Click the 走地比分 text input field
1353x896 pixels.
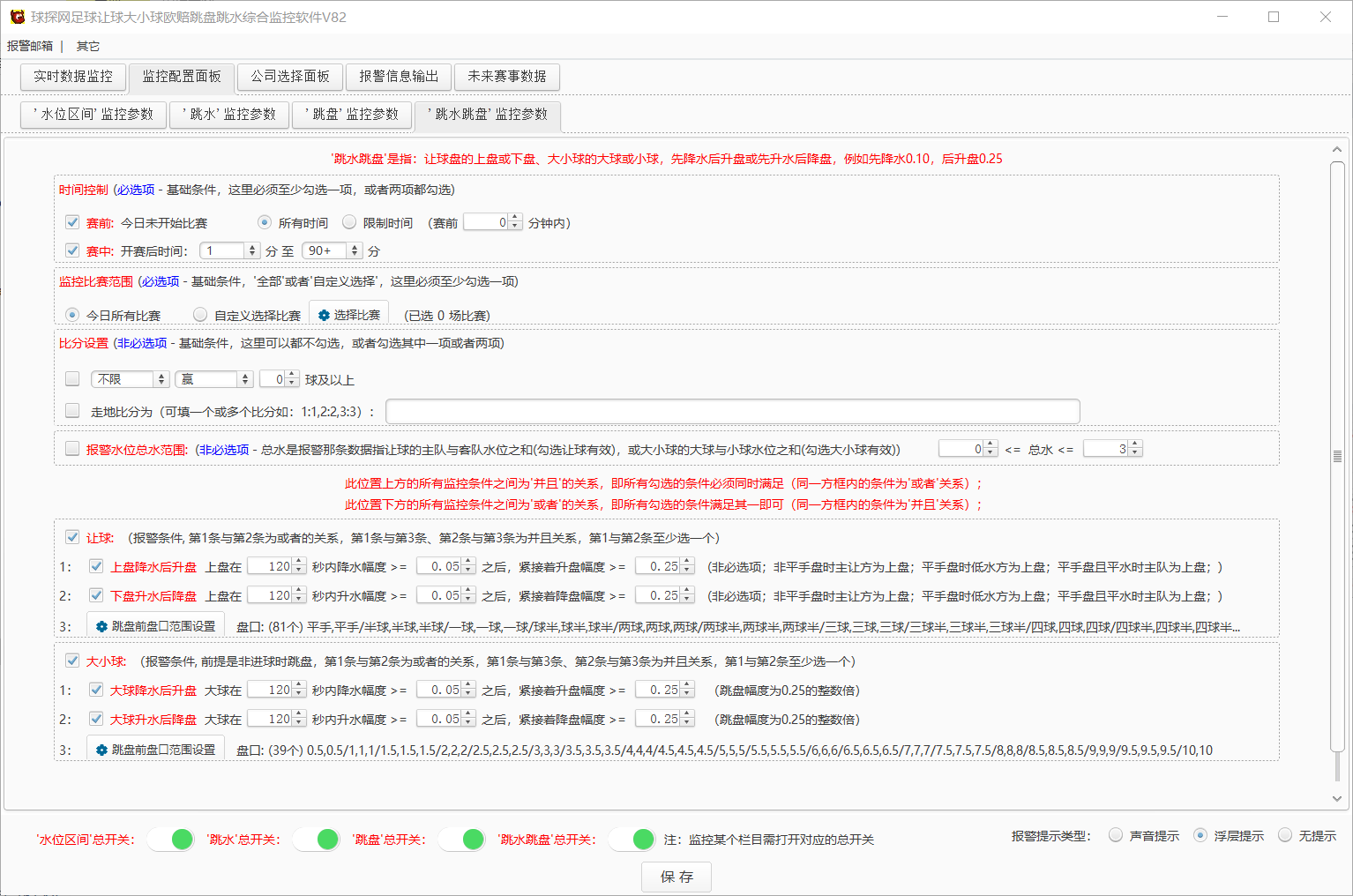(x=732, y=411)
